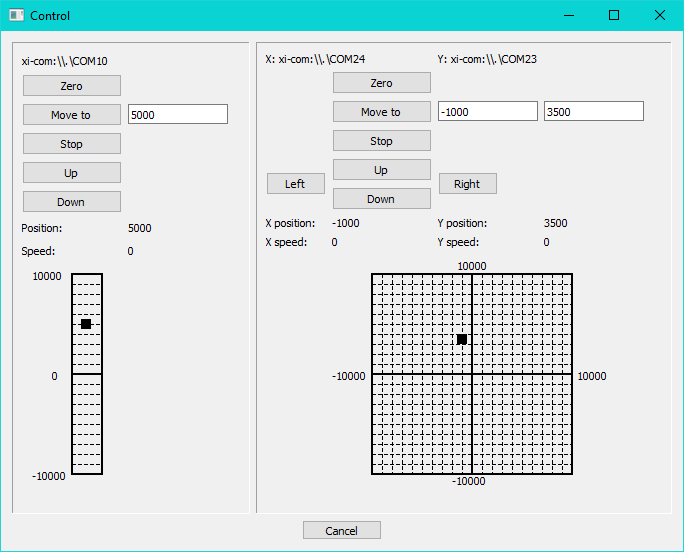Move X axis with Right button
Image resolution: width=684 pixels, height=552 pixels.
(467, 184)
